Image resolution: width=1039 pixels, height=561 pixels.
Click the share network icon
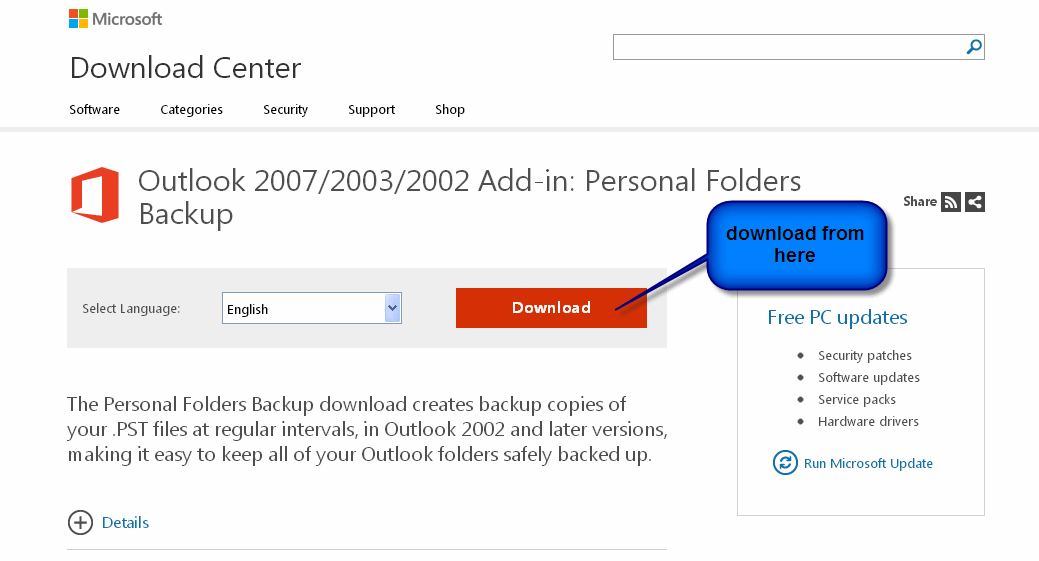(x=975, y=202)
